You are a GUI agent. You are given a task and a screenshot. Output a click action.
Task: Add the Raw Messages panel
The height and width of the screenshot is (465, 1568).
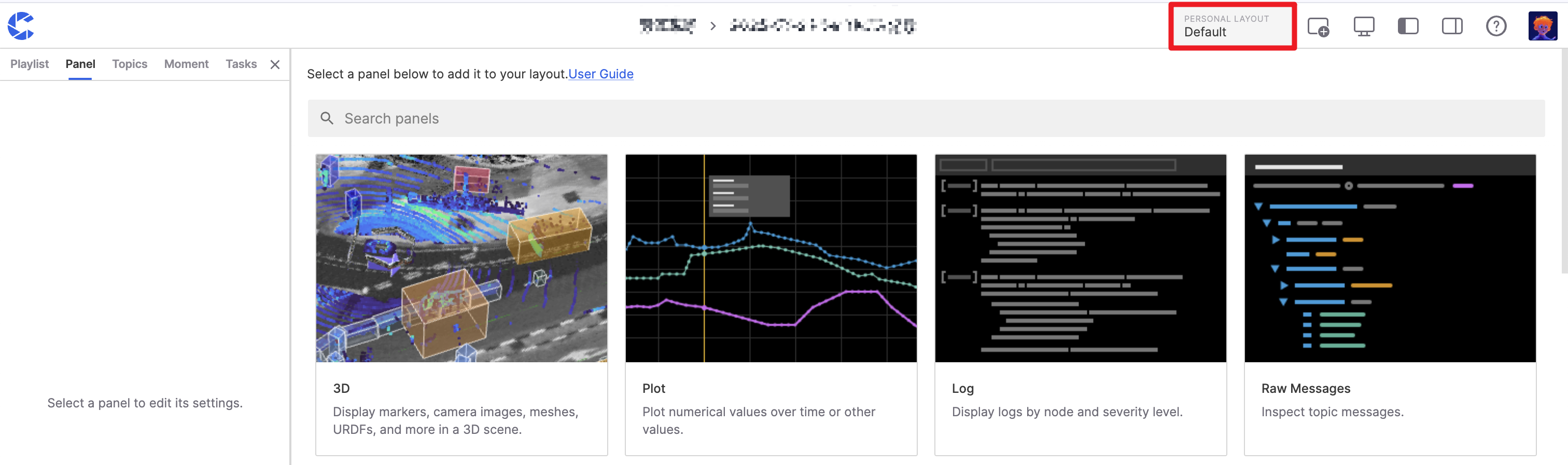pyautogui.click(x=1390, y=304)
